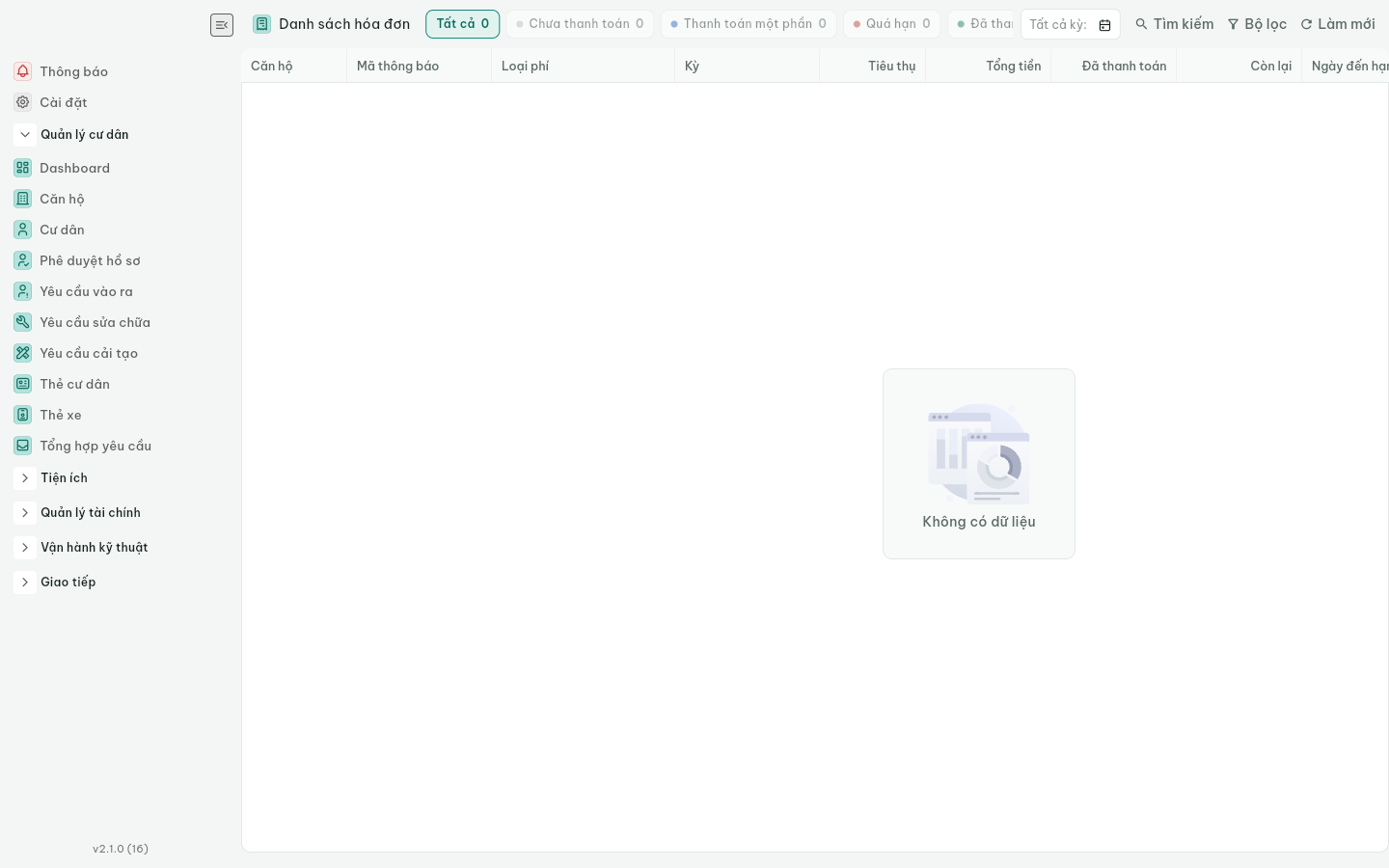Image resolution: width=1389 pixels, height=868 pixels.
Task: Click the Tổng hợp yêu cầu inbox icon
Action: tap(23, 446)
